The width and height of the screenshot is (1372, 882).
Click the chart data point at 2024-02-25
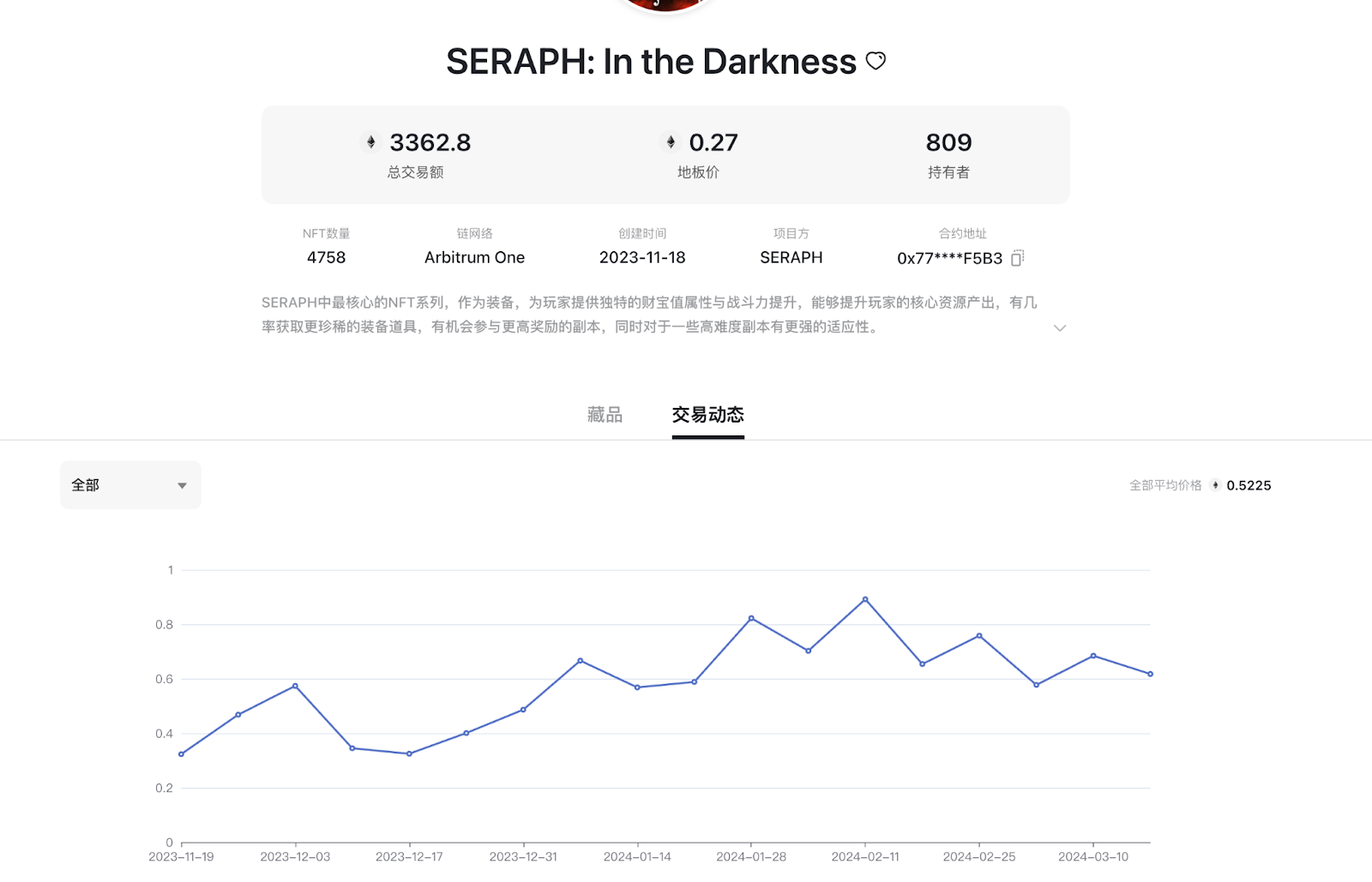click(979, 636)
